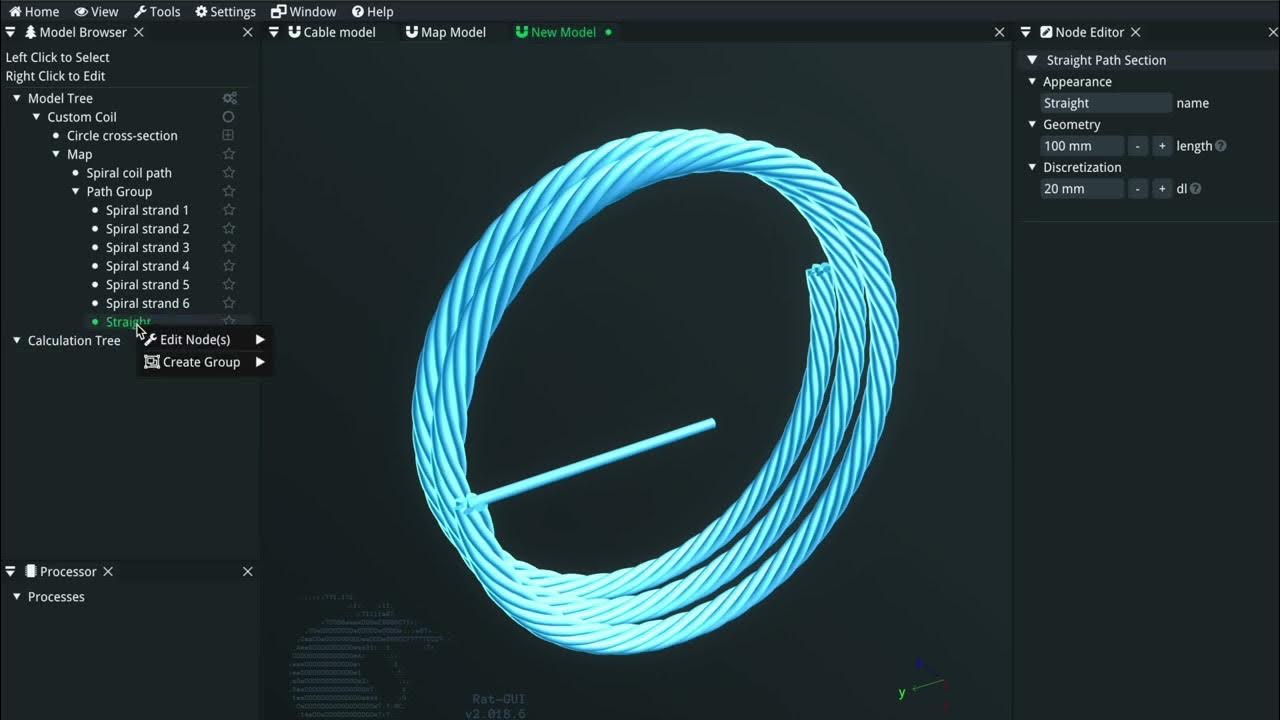This screenshot has height=720, width=1280.
Task: Close the Model Browser tab with its X
Action: (x=139, y=32)
